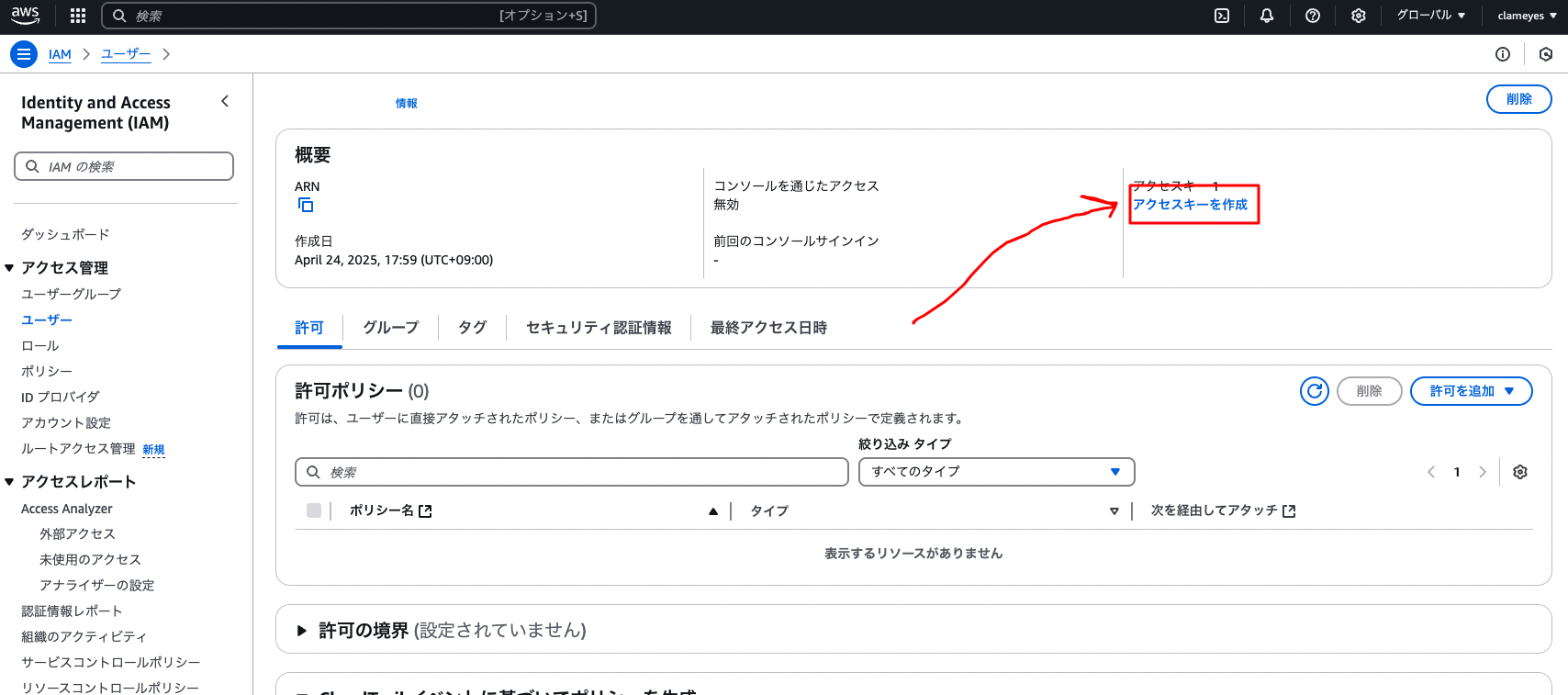Open ルートアクセス管理 in sidebar

(x=78, y=448)
